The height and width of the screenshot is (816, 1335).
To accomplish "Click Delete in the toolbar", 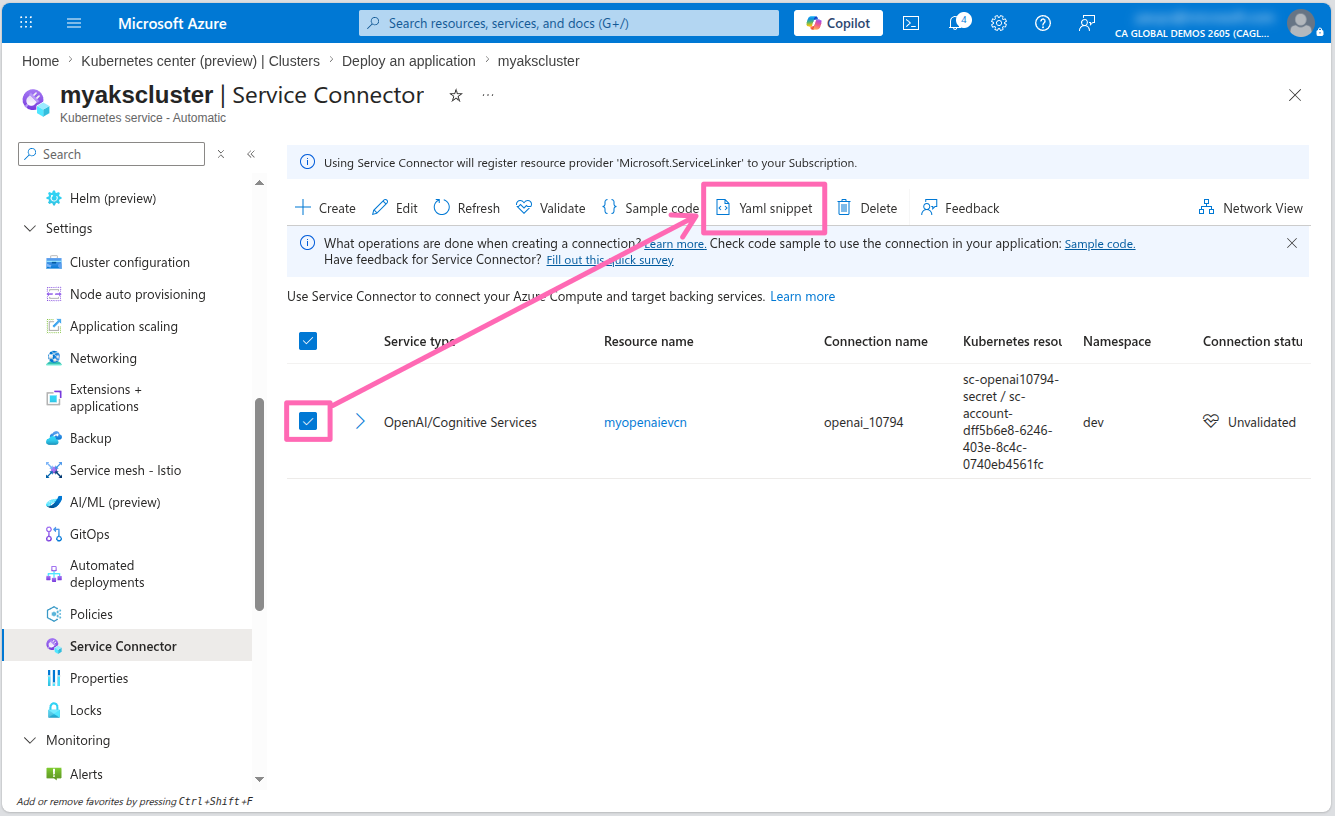I will click(x=867, y=208).
